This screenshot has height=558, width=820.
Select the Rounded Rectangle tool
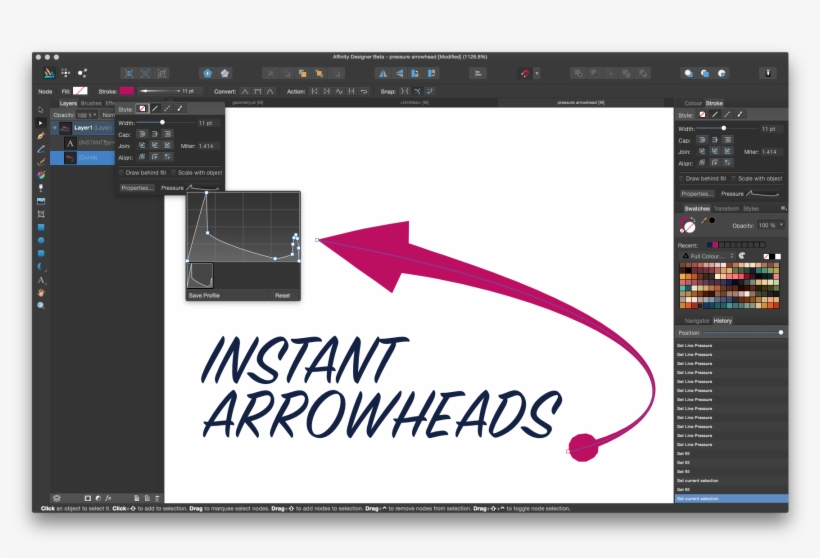41,254
